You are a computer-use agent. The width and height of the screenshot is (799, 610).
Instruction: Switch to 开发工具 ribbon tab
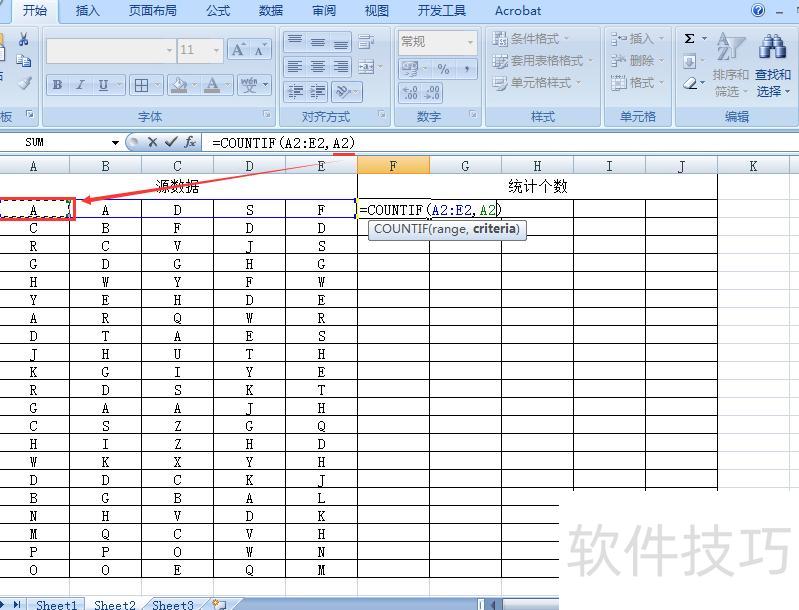(x=442, y=10)
